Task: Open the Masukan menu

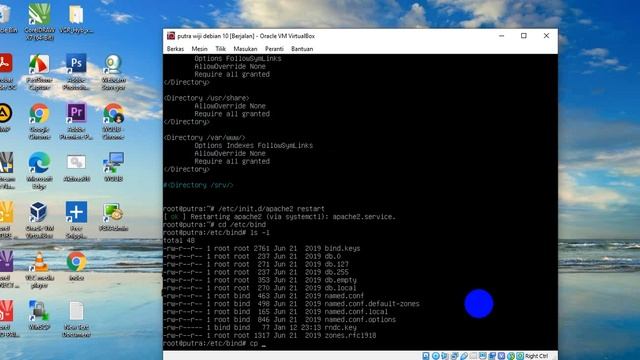Action: tap(245, 49)
